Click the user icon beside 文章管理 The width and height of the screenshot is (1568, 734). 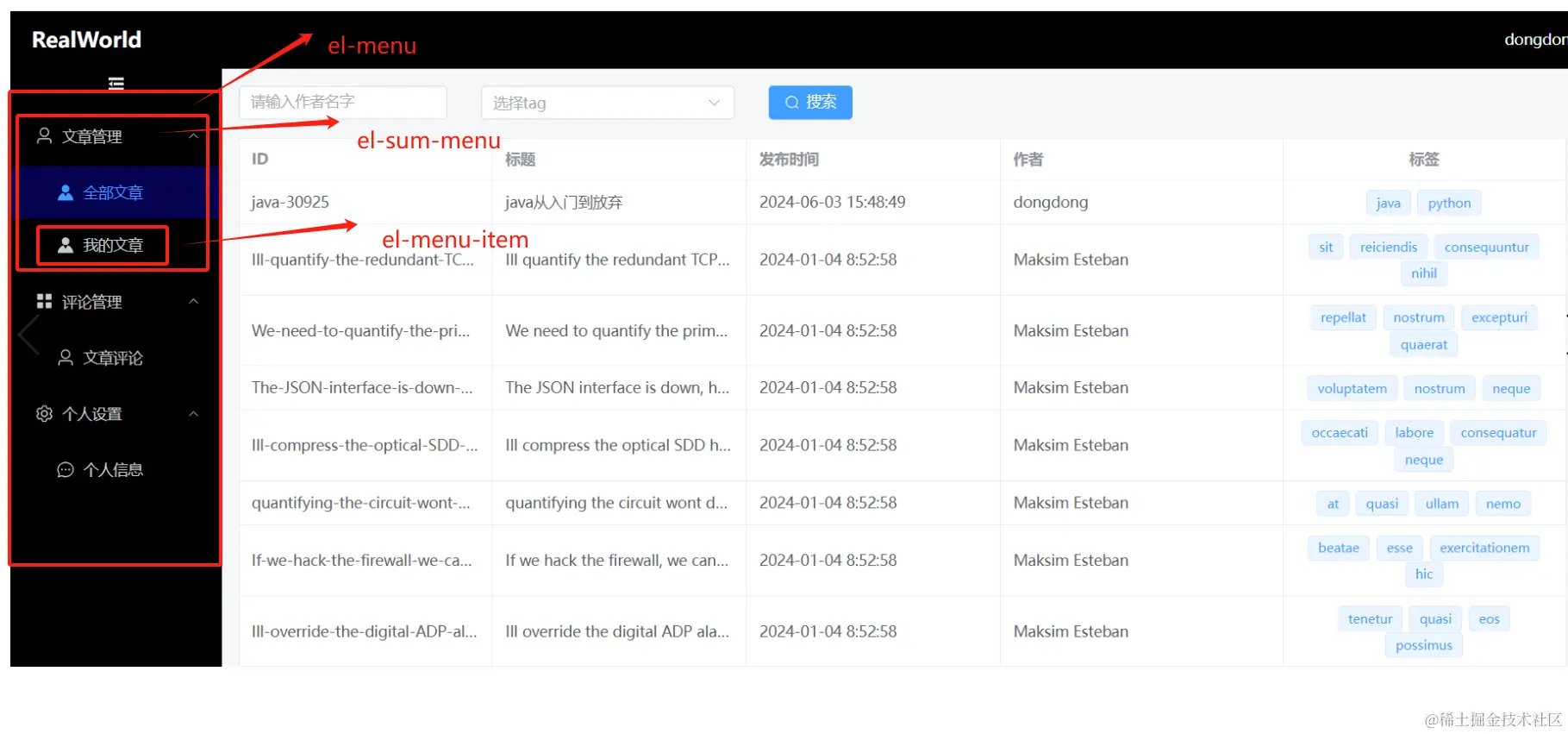[x=44, y=136]
